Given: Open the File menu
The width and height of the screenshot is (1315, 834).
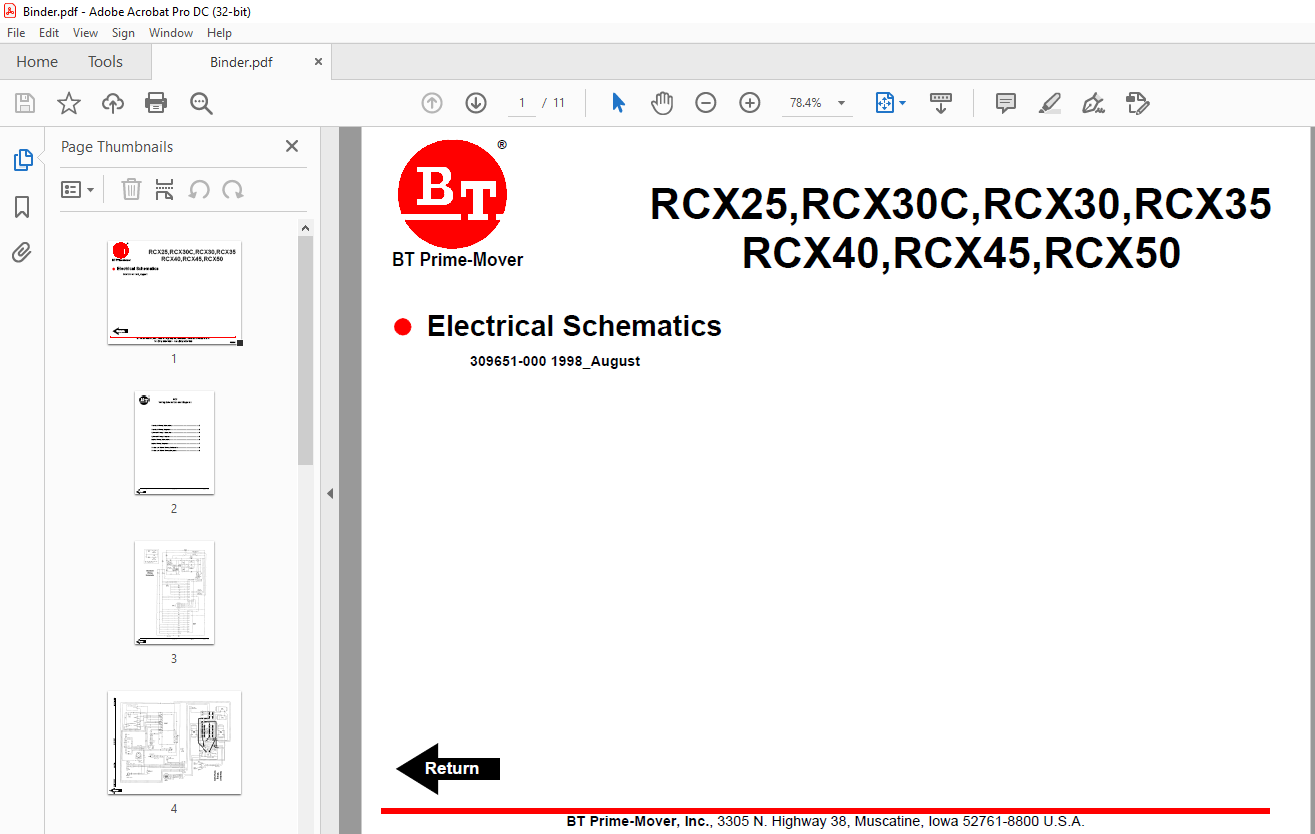Looking at the screenshot, I should (x=16, y=33).
